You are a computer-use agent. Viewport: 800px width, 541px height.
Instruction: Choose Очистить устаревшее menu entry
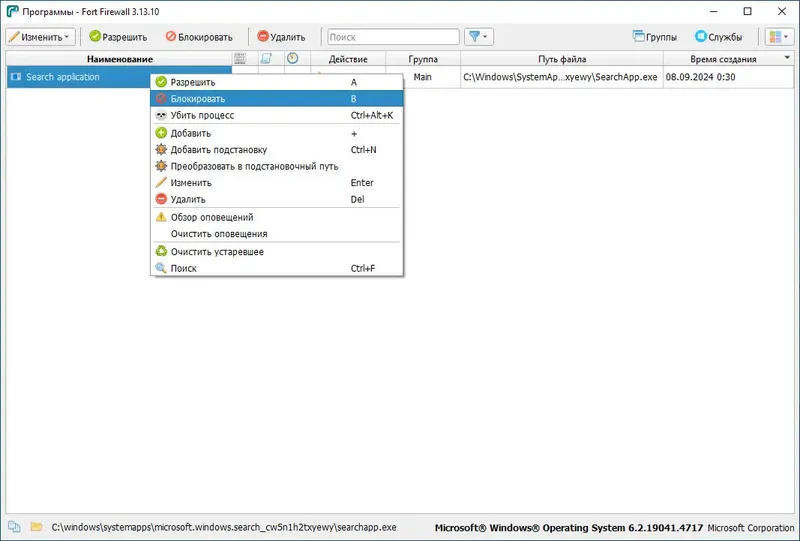click(x=277, y=252)
